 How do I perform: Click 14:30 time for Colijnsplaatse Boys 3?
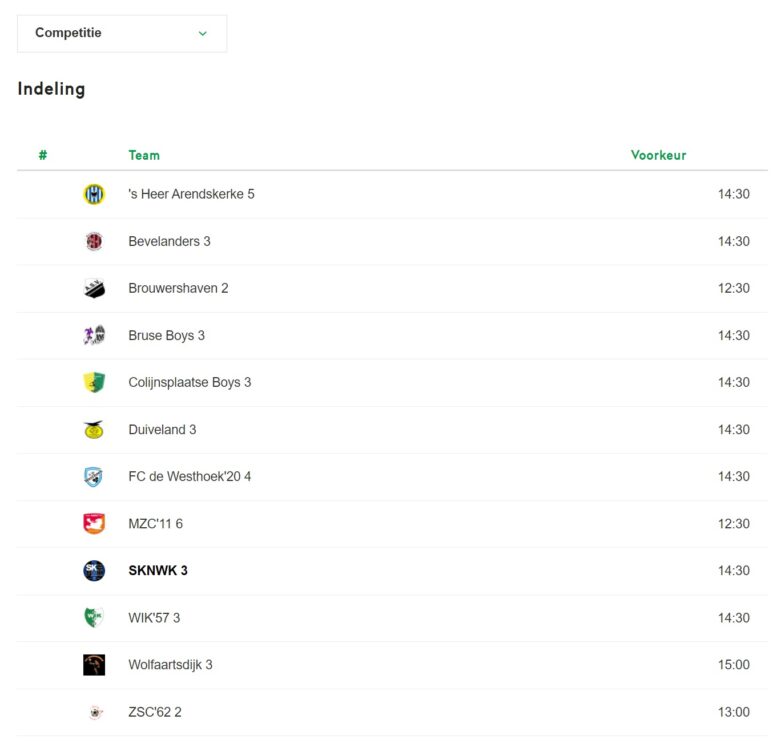pos(734,382)
